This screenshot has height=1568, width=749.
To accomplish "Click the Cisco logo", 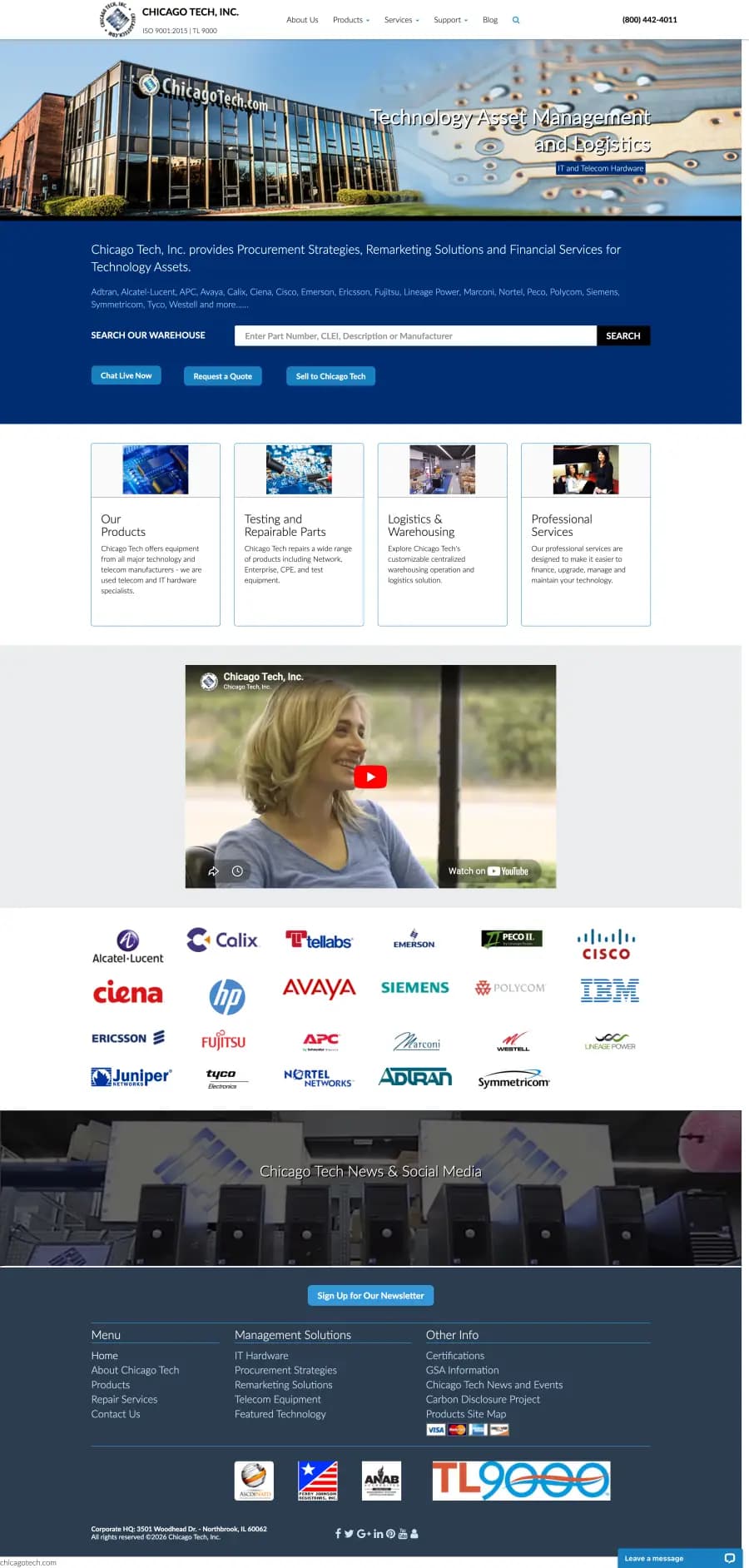I will [607, 945].
